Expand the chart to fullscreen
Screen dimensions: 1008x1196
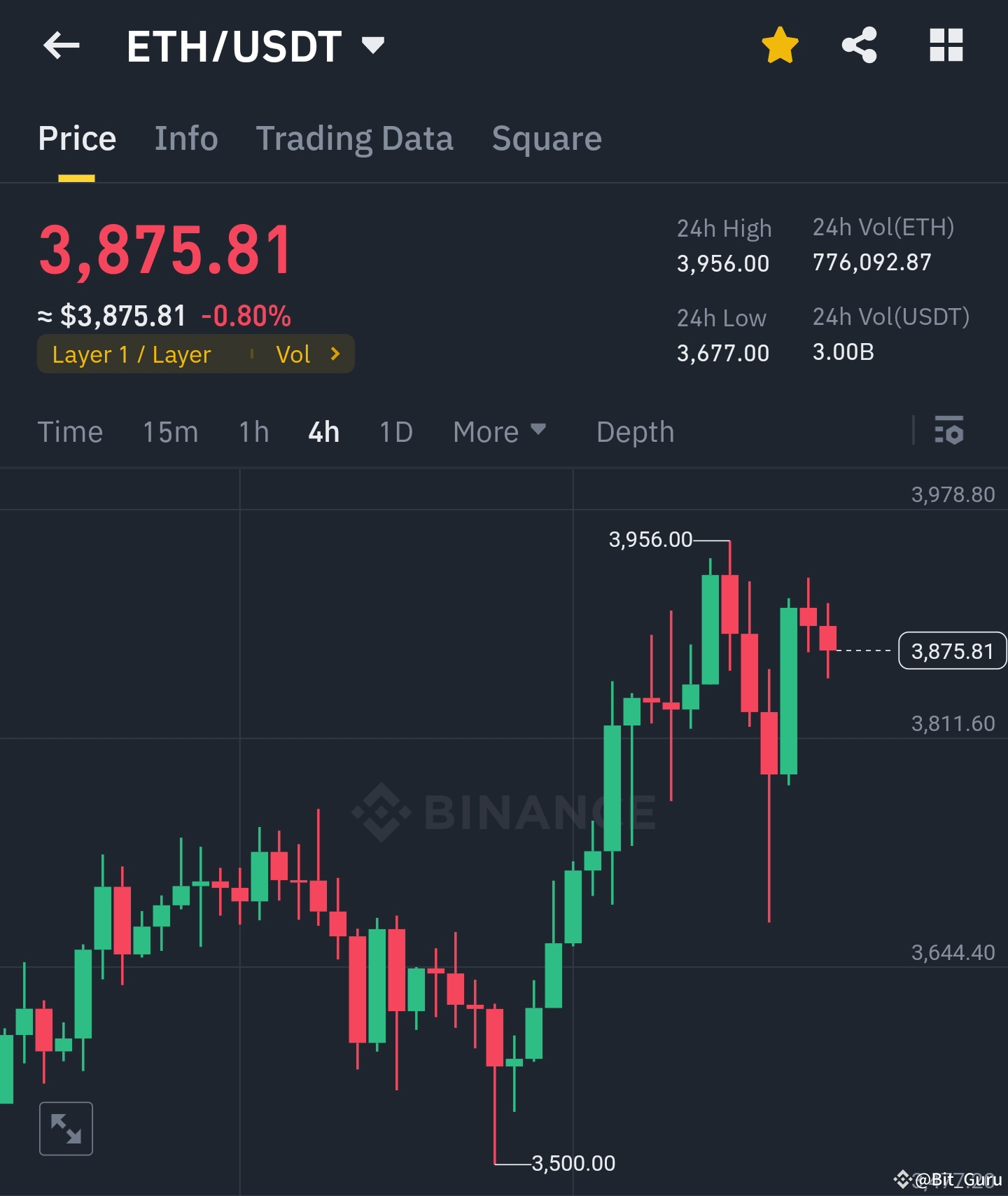[x=66, y=1127]
